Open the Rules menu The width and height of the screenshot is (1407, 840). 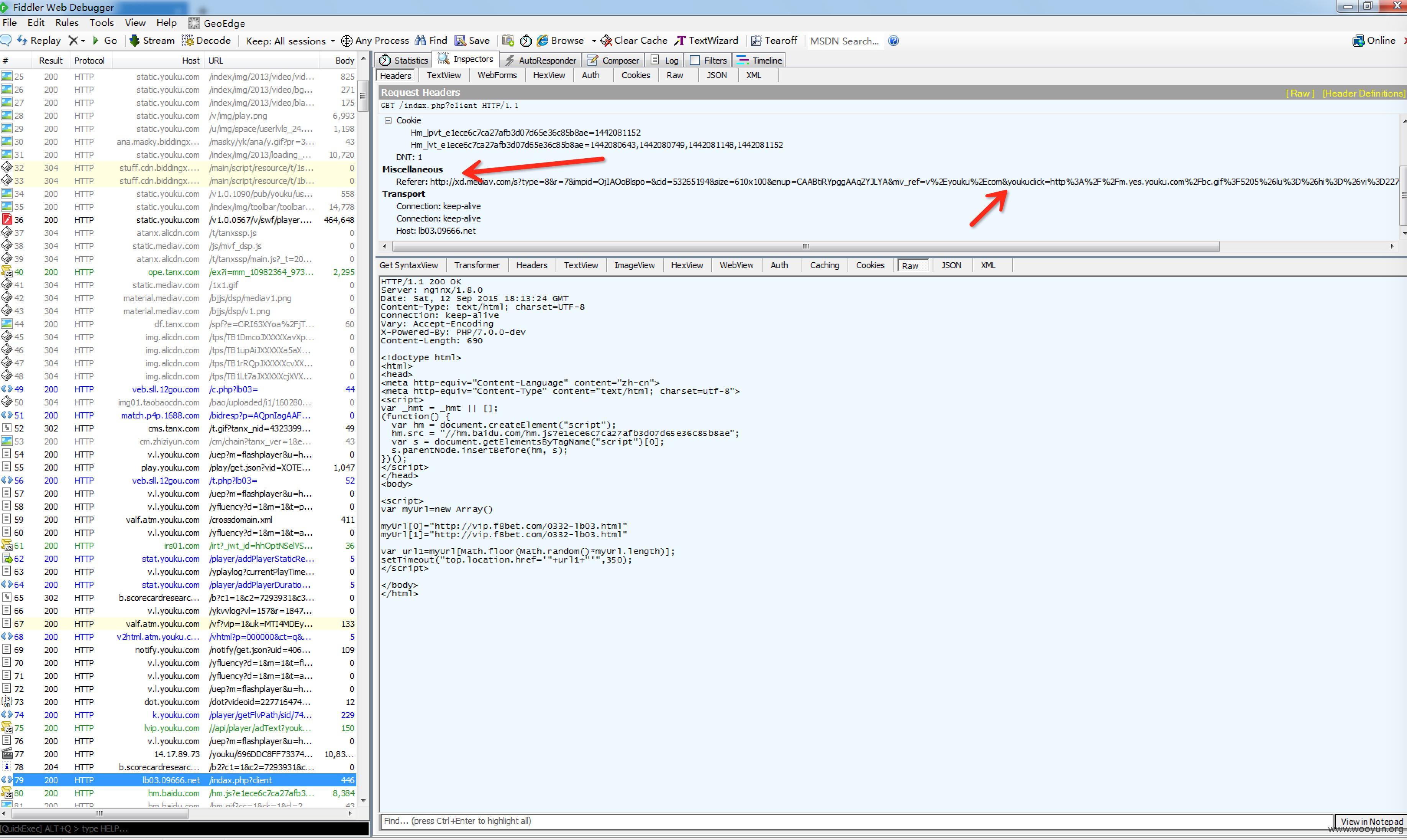(x=67, y=23)
